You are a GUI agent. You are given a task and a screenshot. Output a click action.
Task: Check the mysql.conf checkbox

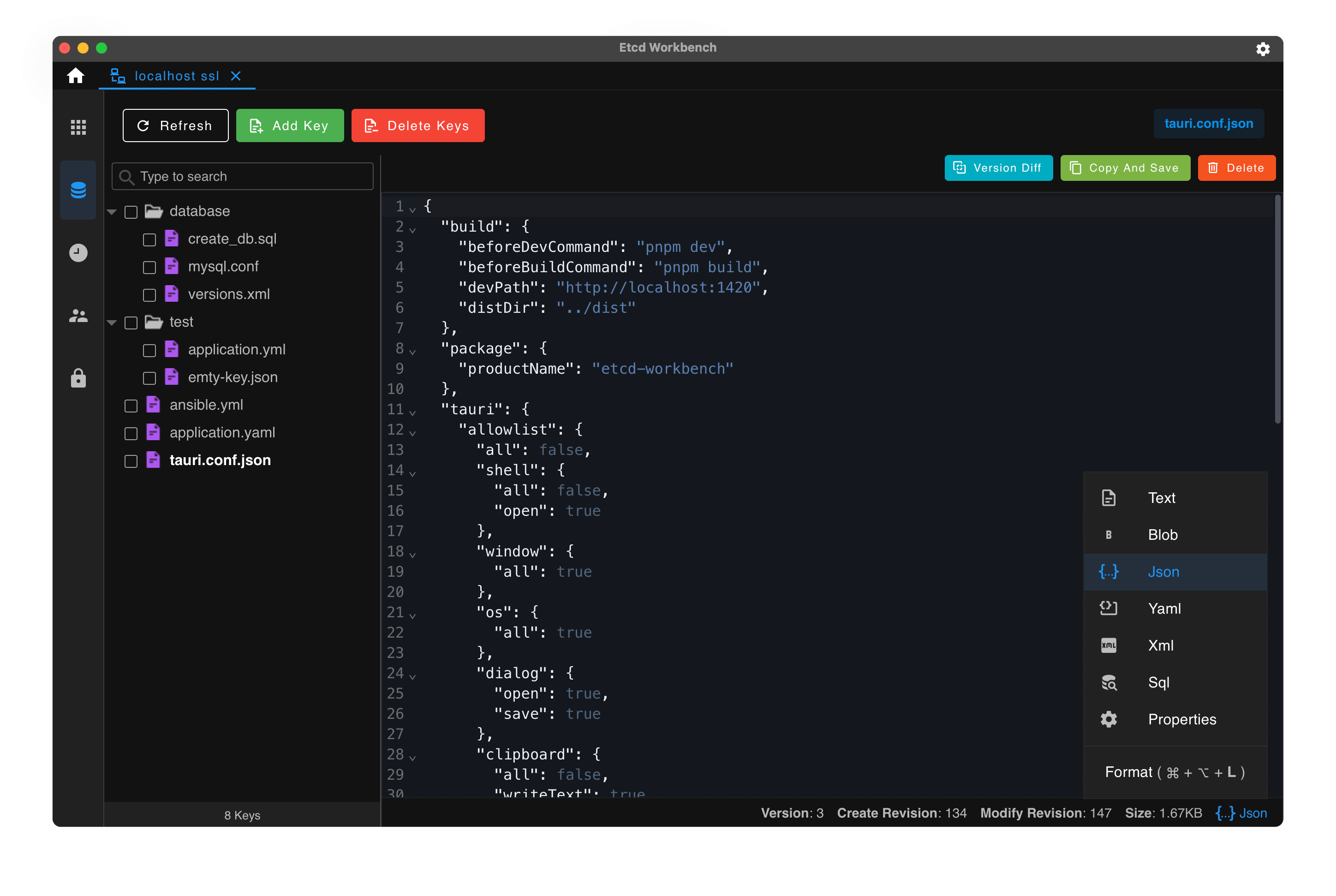[149, 268]
